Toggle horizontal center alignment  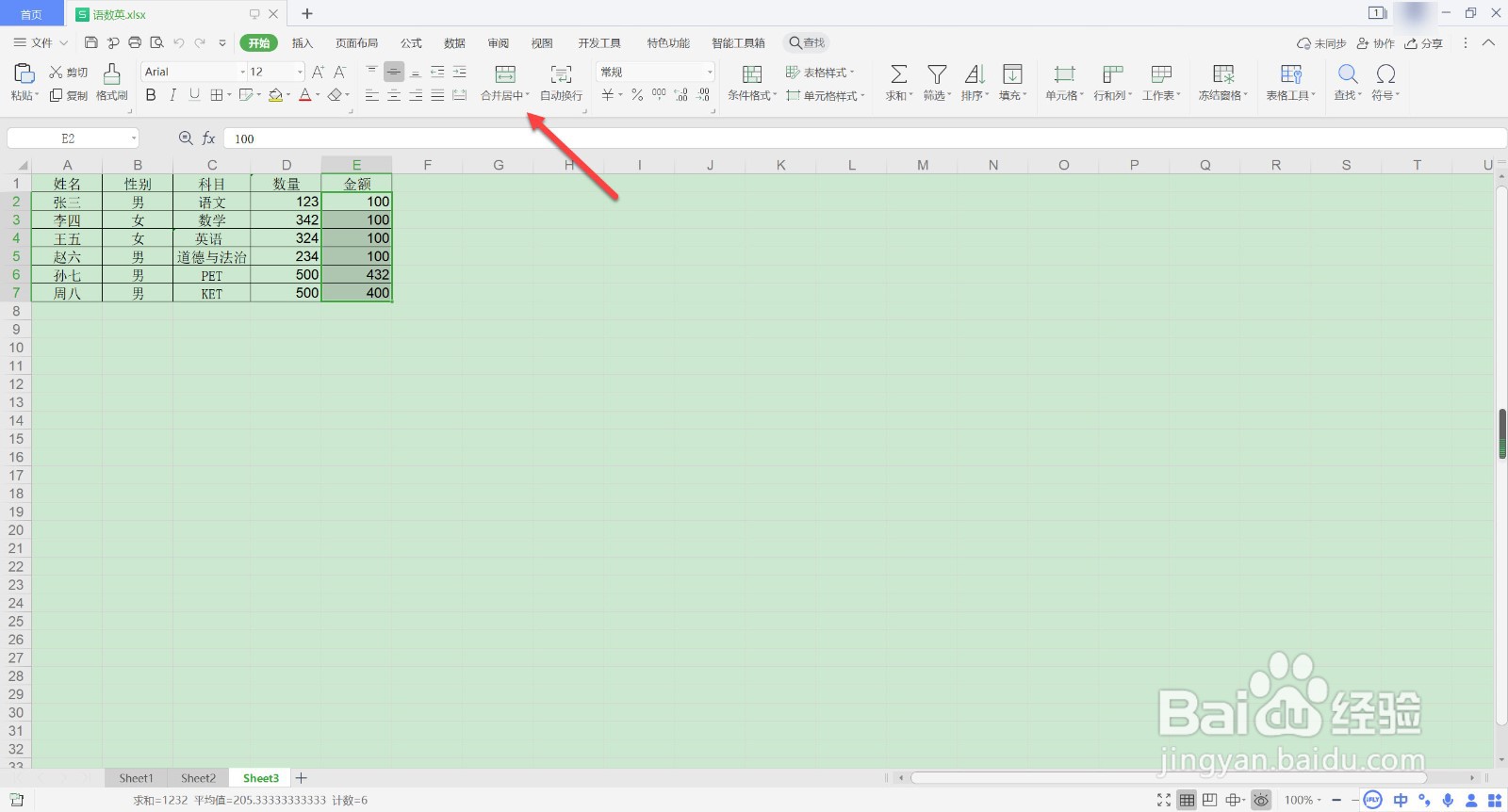click(x=394, y=95)
